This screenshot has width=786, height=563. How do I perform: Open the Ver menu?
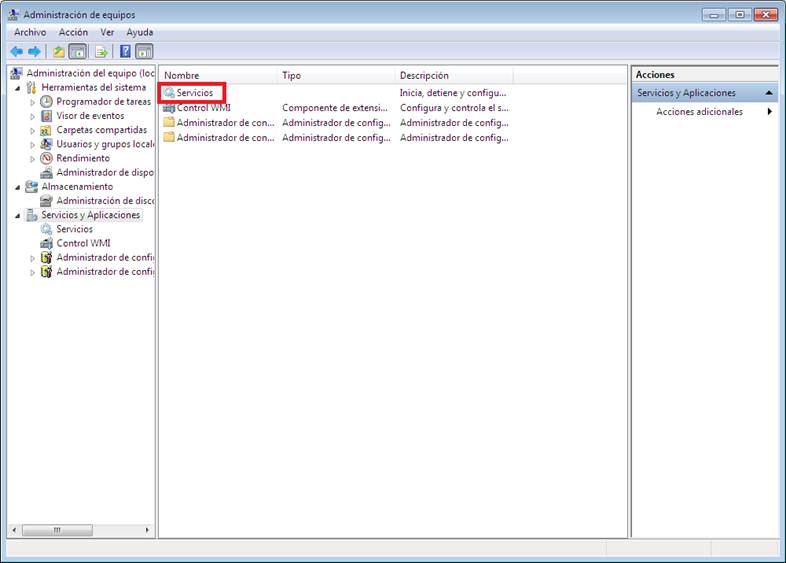point(107,32)
